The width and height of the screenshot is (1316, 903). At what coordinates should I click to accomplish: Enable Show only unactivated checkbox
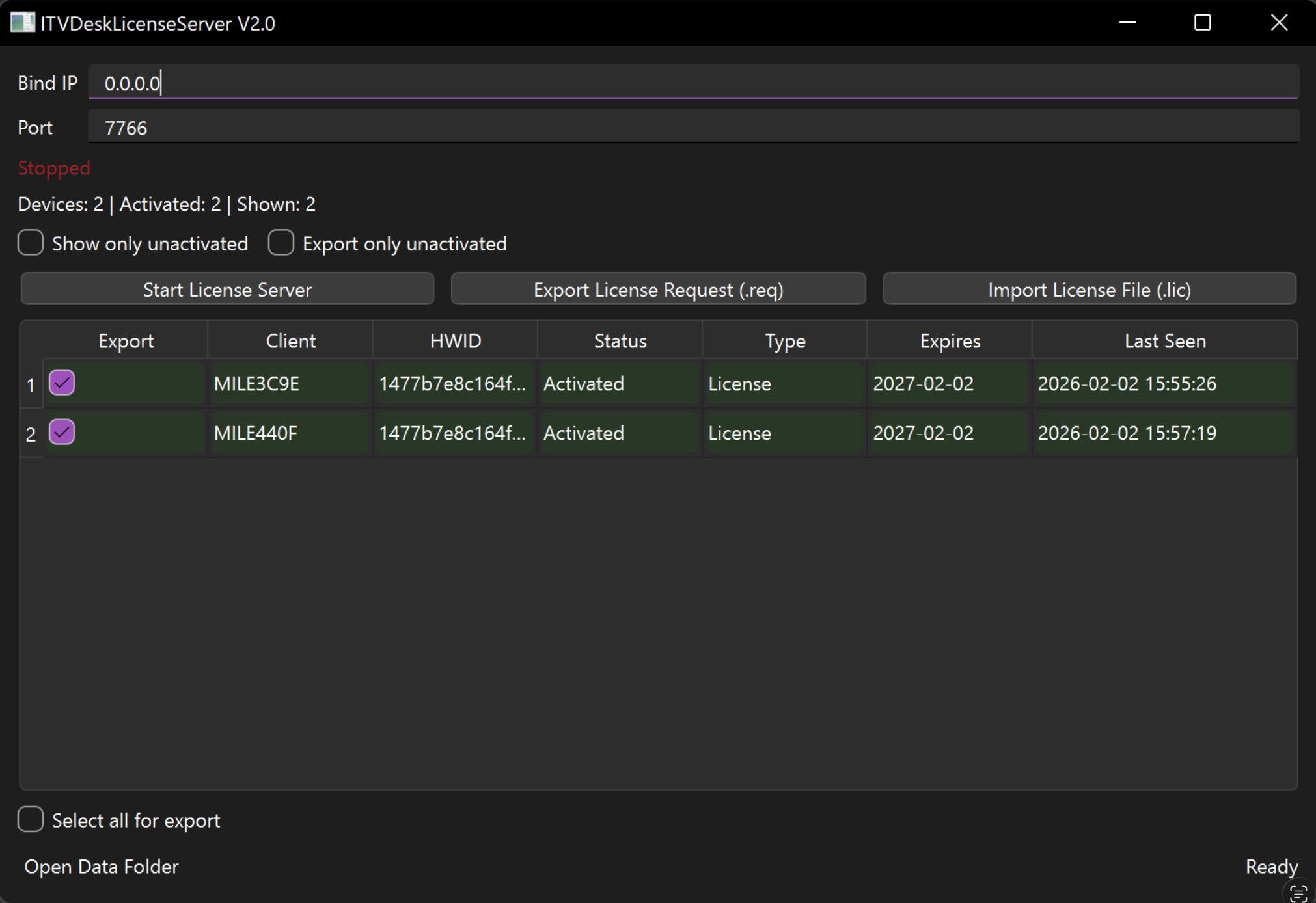31,243
